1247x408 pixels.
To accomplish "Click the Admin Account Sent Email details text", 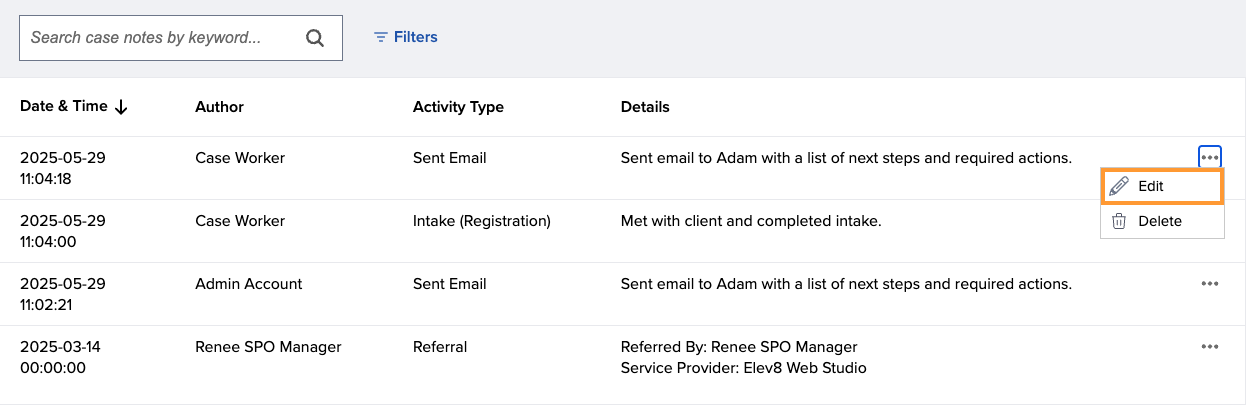I will point(846,284).
